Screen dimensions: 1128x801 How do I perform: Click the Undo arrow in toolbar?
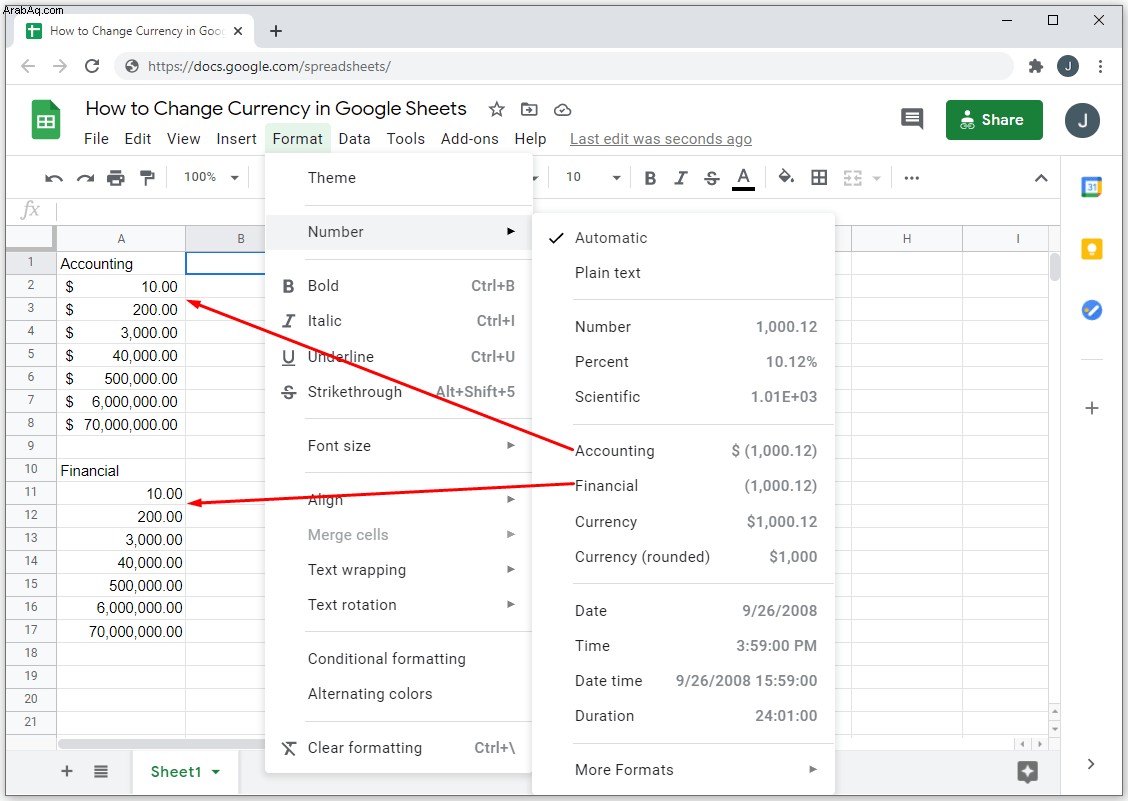coord(54,178)
